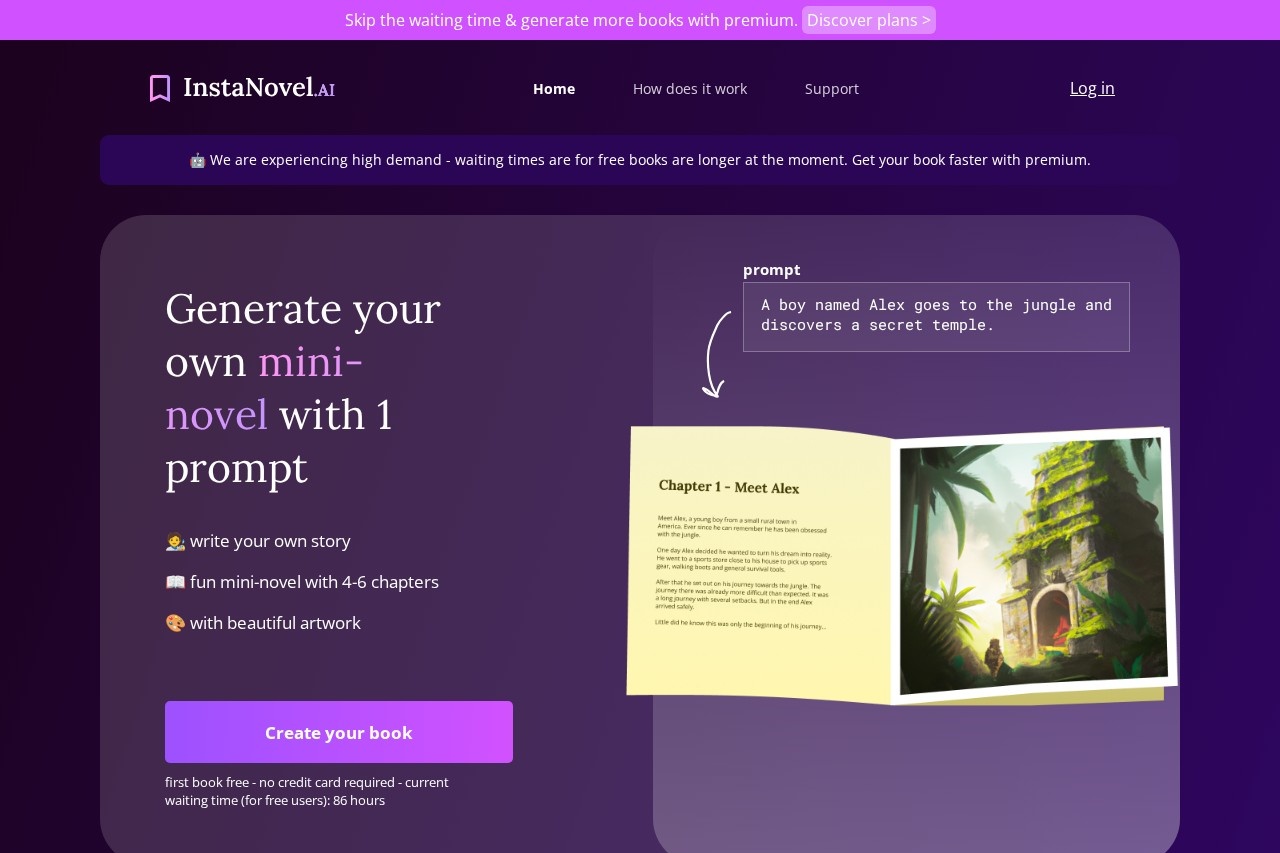This screenshot has height=853, width=1280.
Task: Click the InstaNovel bookmark logo icon
Action: coord(160,88)
